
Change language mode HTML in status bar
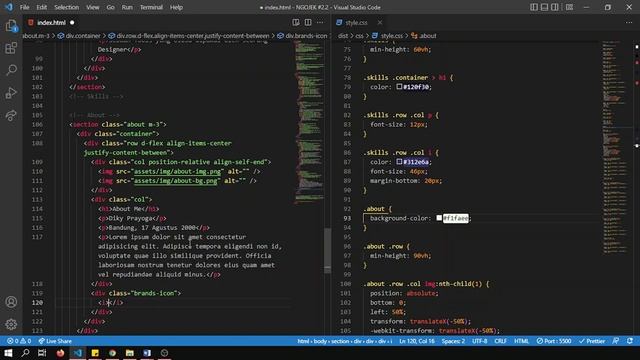521,341
